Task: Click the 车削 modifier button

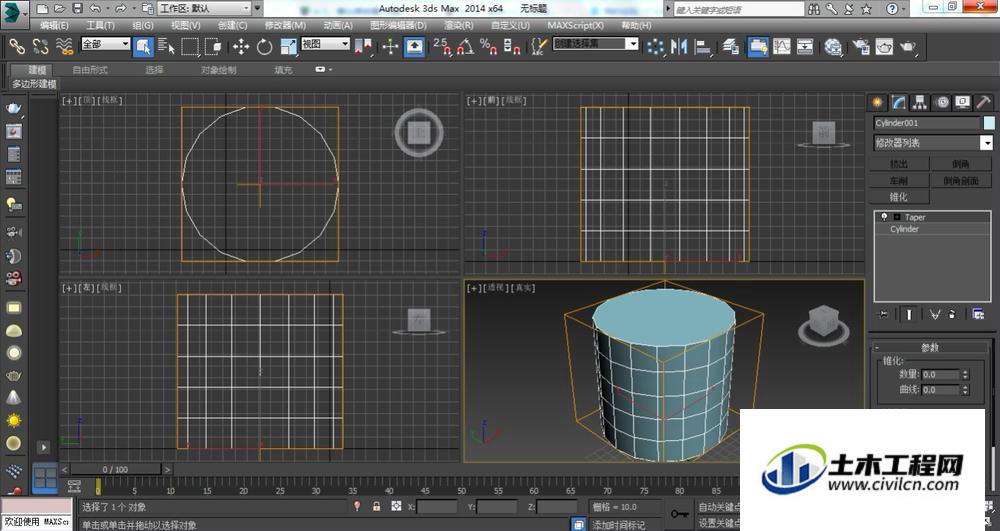Action: (x=899, y=181)
